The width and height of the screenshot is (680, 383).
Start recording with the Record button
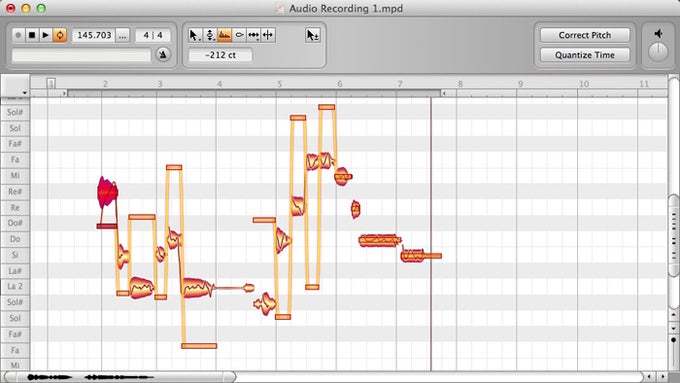coord(18,35)
